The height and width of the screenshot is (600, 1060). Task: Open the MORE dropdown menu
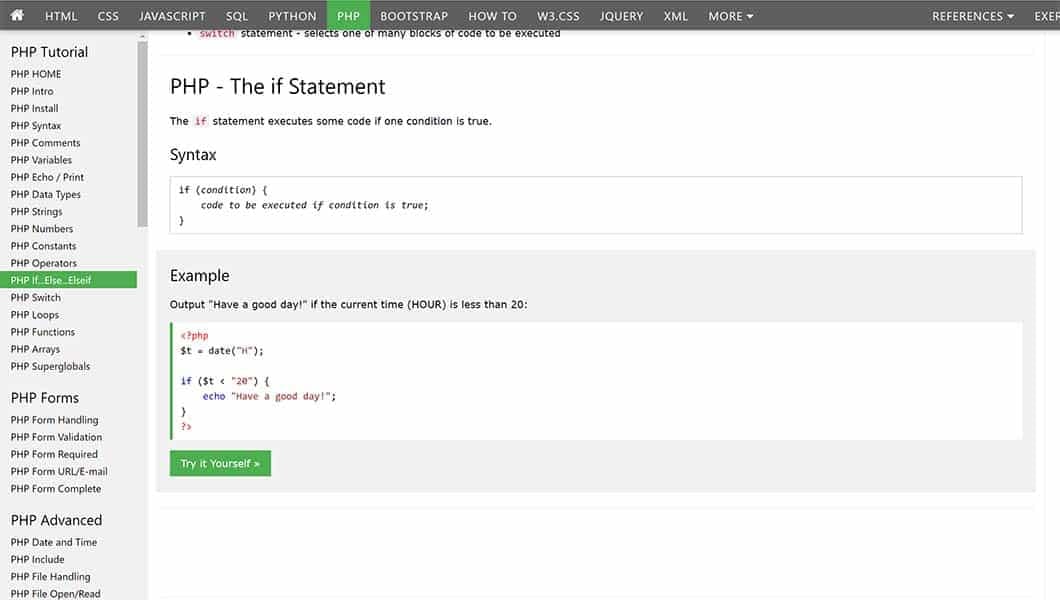(x=729, y=15)
